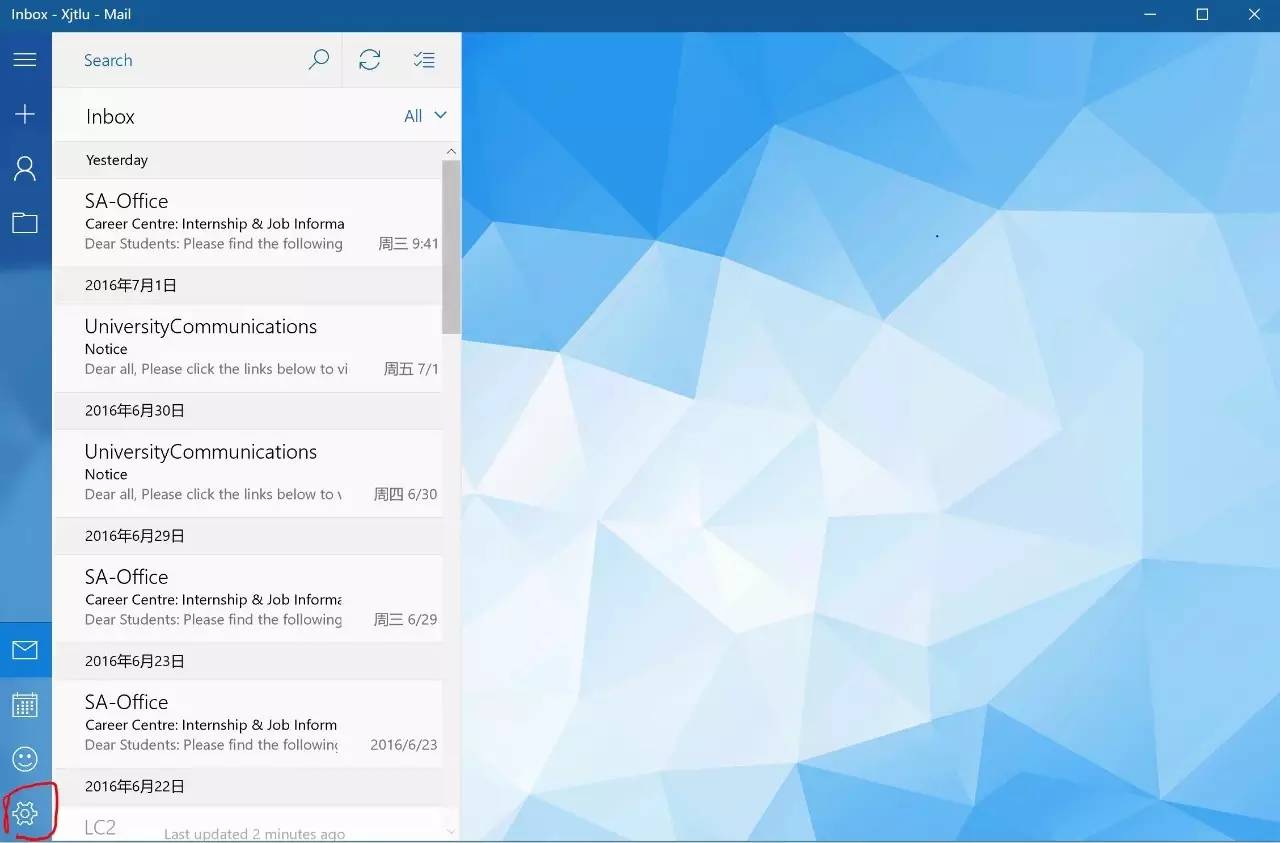Open the hamburger navigation menu
Screen dimensions: 1280x843
25,60
